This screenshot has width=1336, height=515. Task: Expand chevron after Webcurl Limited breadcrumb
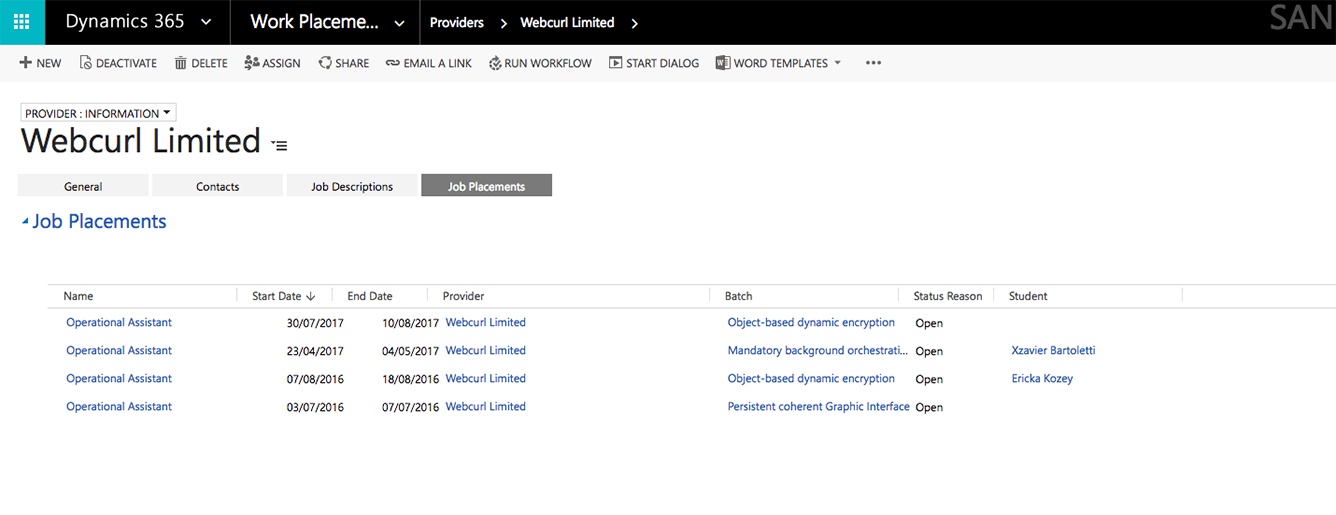coord(635,22)
